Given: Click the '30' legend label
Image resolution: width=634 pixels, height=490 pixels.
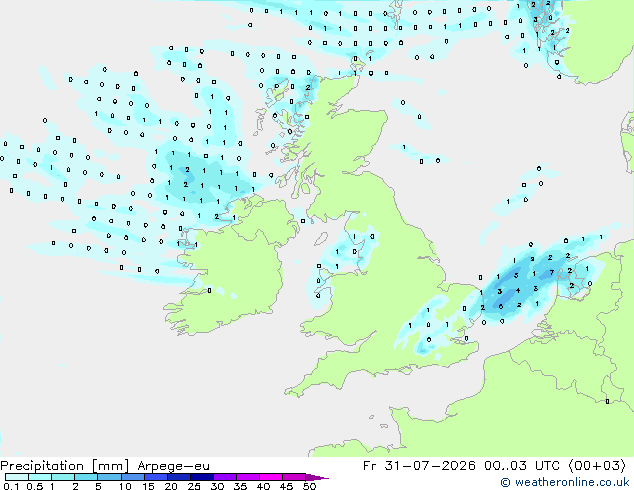Looking at the screenshot, I should coord(217,486).
